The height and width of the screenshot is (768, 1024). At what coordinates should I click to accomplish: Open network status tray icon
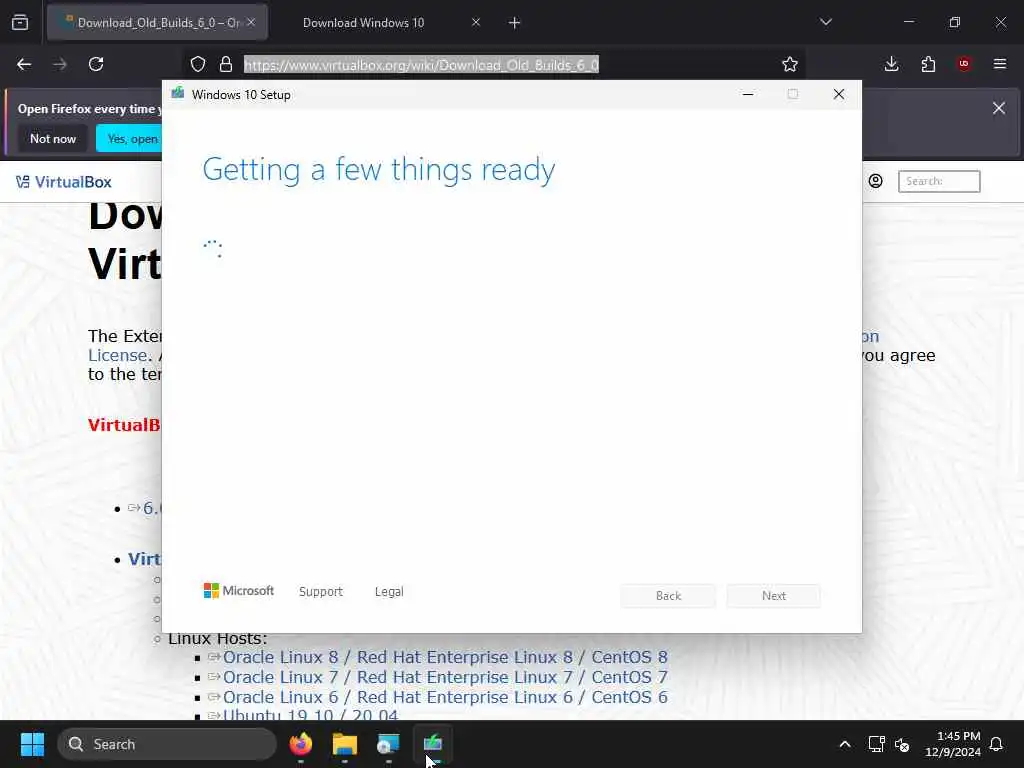876,744
